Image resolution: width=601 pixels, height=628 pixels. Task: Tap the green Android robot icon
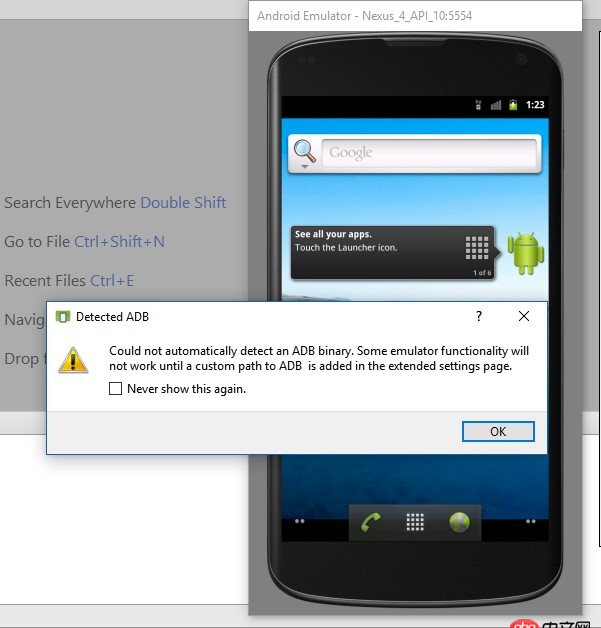coord(525,253)
